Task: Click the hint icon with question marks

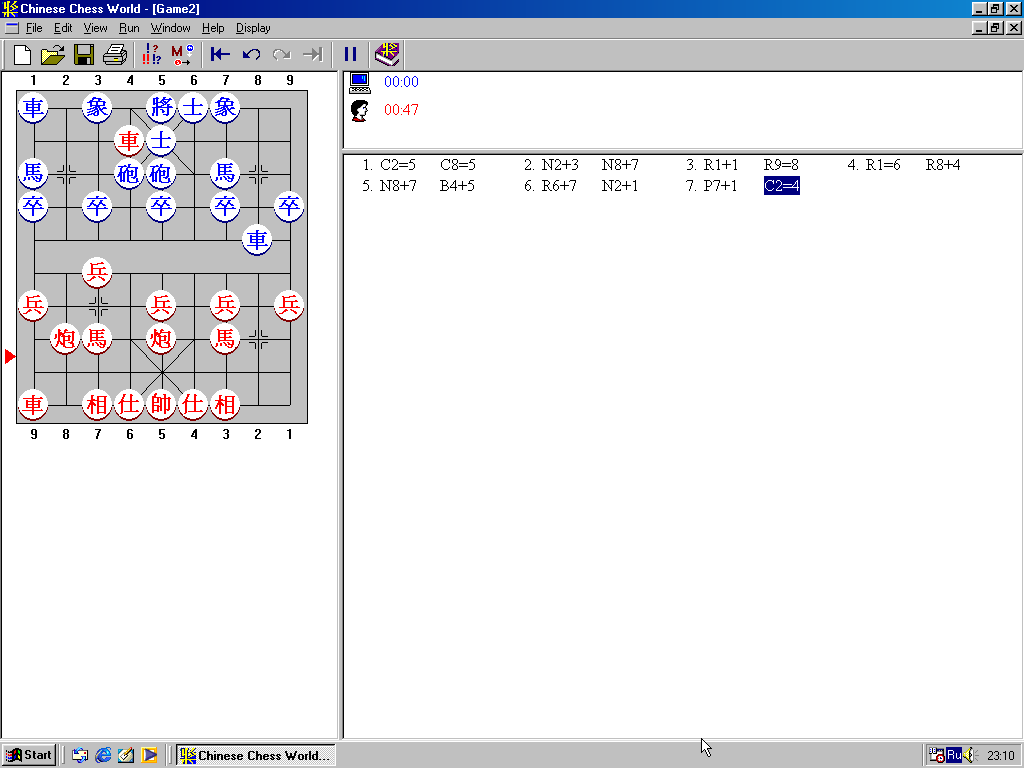Action: (152, 54)
